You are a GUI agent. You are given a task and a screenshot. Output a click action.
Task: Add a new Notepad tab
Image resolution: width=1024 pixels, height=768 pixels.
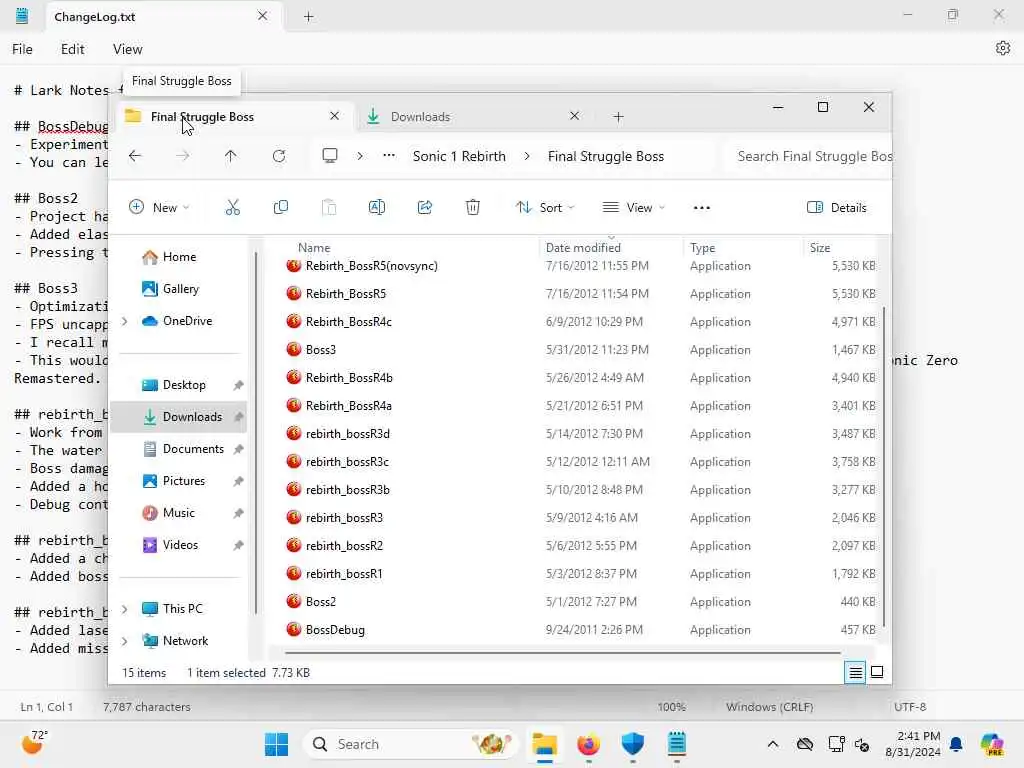[x=309, y=17]
